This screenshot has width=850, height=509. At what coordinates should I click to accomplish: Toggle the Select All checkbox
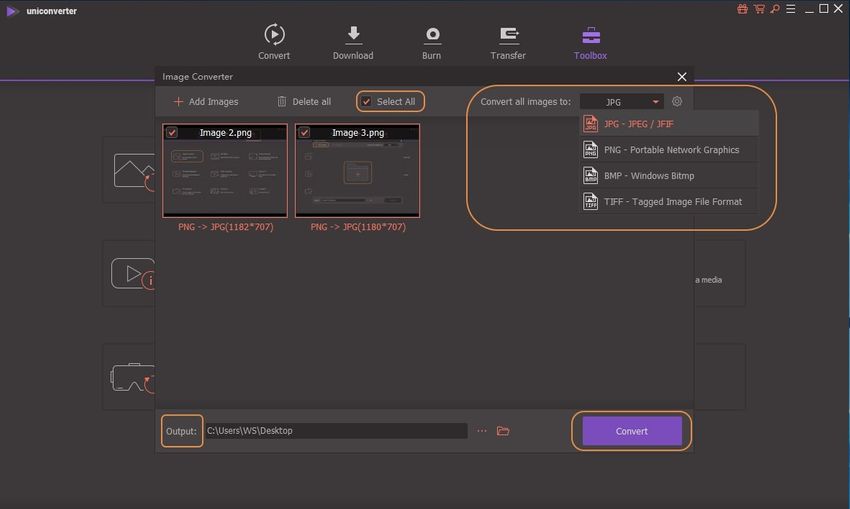click(x=367, y=102)
